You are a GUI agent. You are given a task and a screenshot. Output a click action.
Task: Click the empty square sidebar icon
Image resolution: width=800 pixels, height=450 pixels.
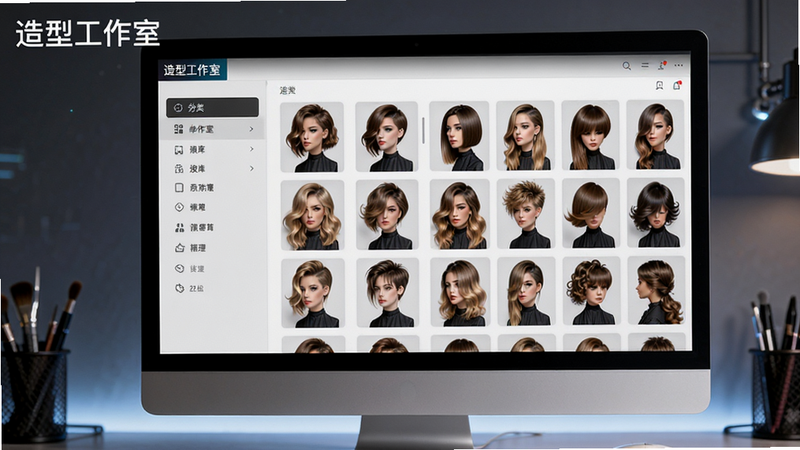[179, 188]
